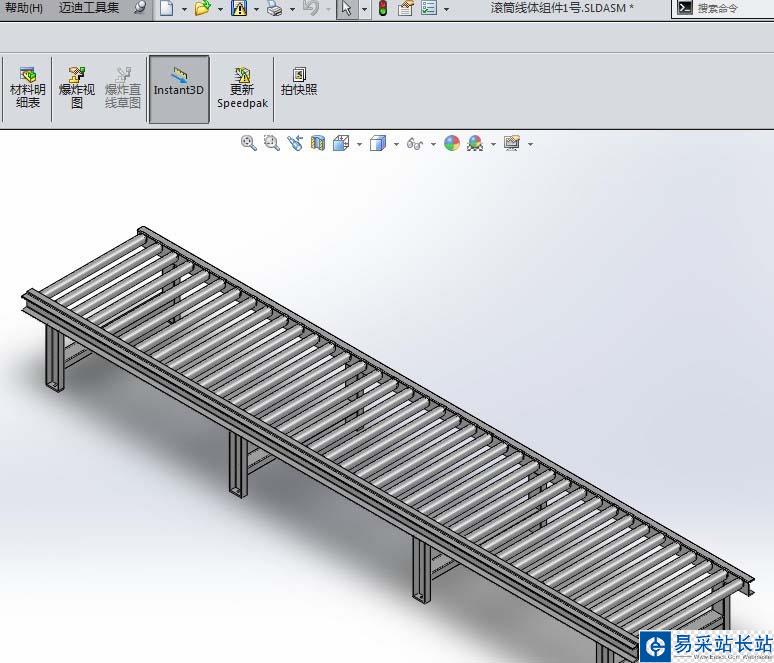Click the 材料明细表 bill of materials button
774x663 pixels.
(x=28, y=88)
